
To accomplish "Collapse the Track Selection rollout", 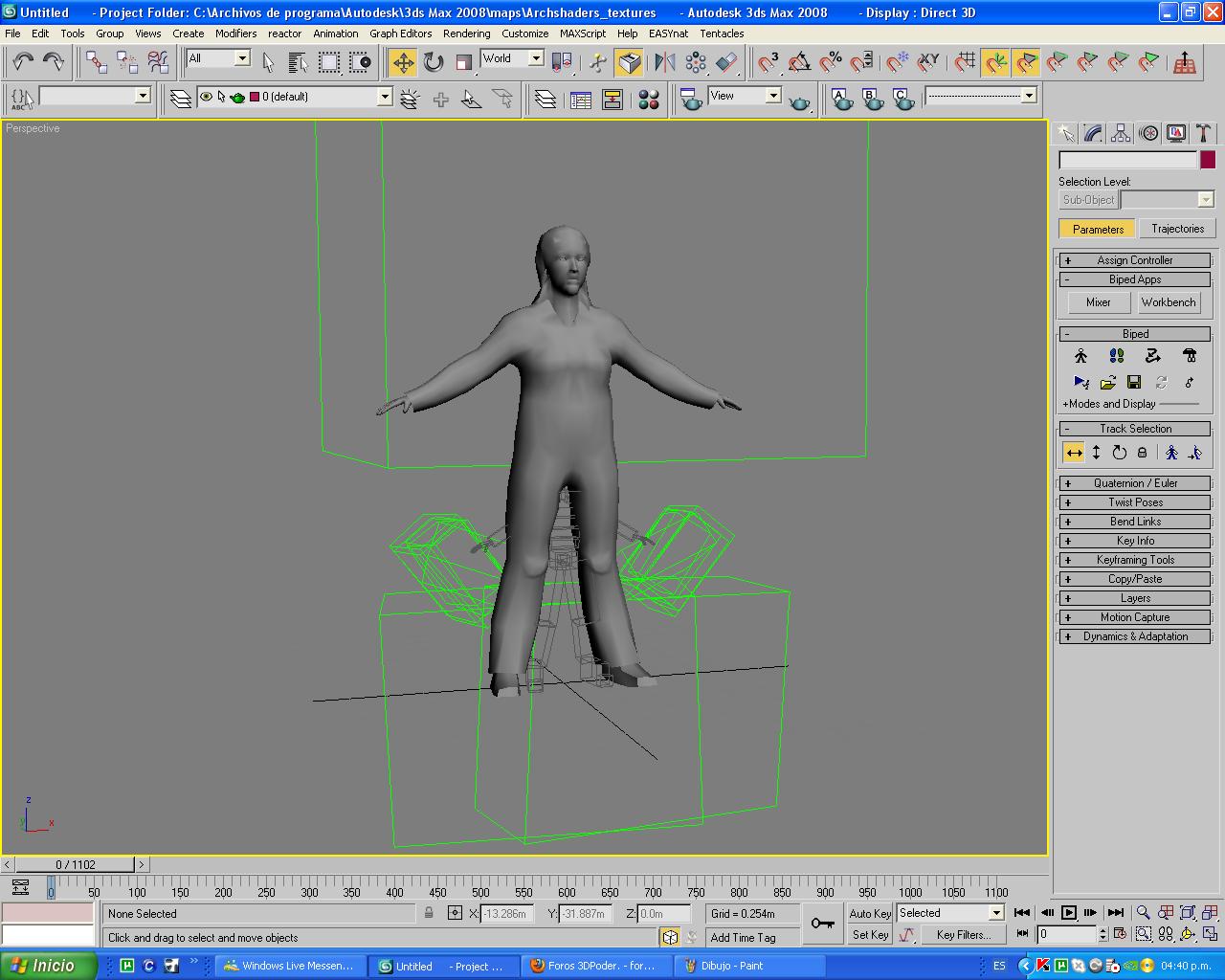I will tap(1135, 429).
